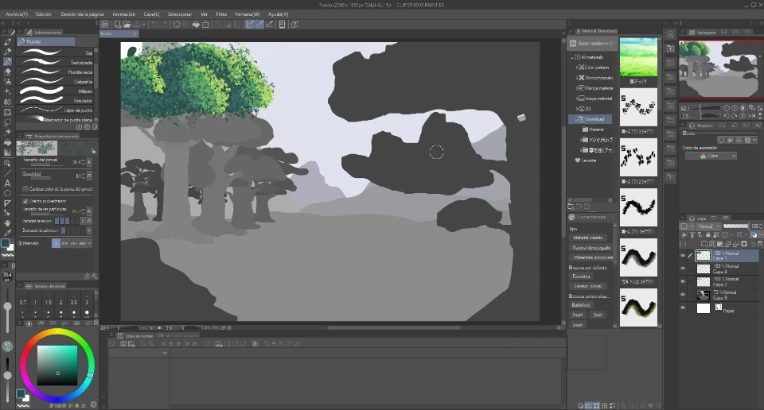Open Filtro menu
Screen dimensions: 764x410
click(x=221, y=14)
